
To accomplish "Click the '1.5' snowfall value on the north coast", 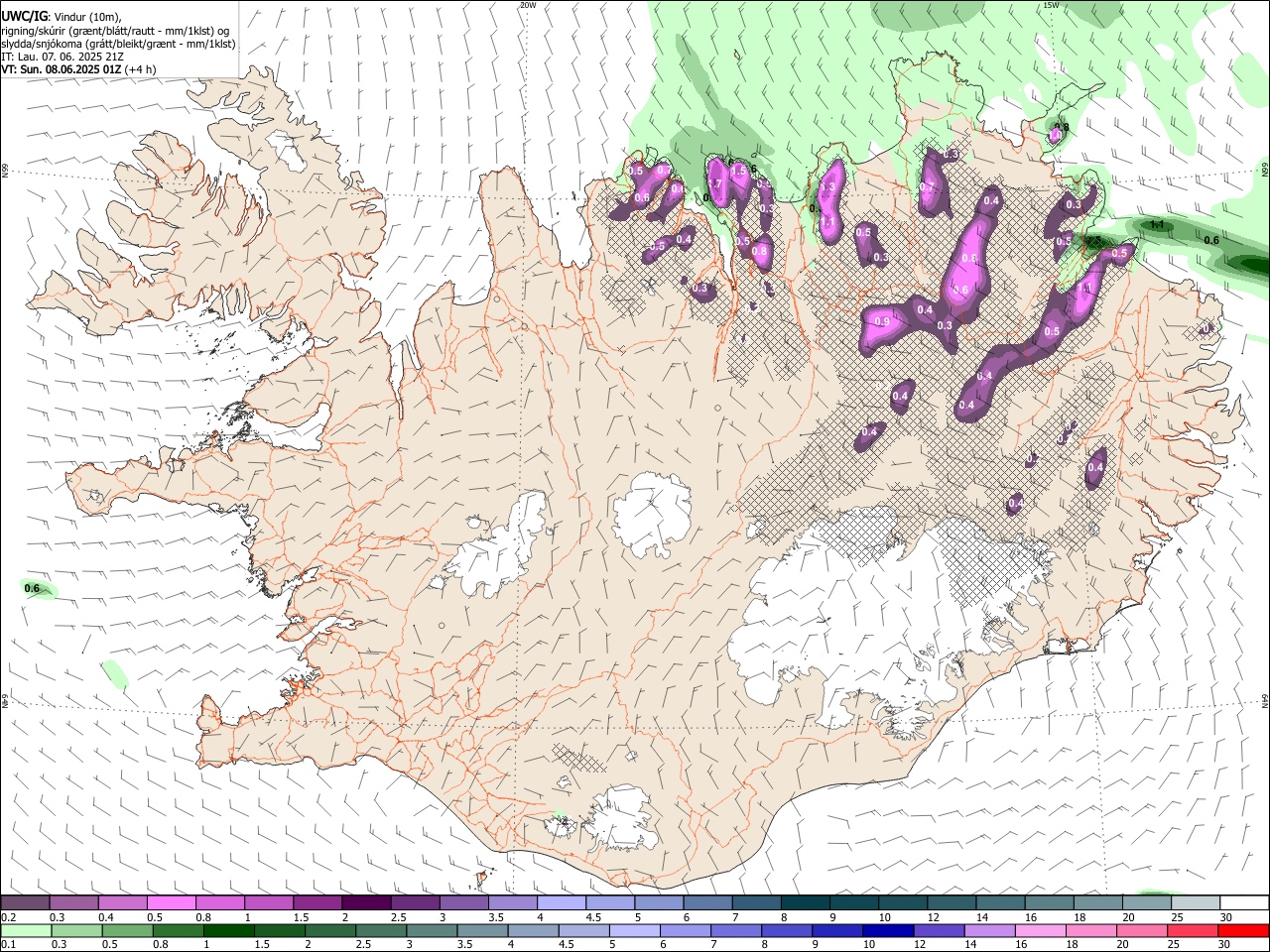I will tap(738, 171).
